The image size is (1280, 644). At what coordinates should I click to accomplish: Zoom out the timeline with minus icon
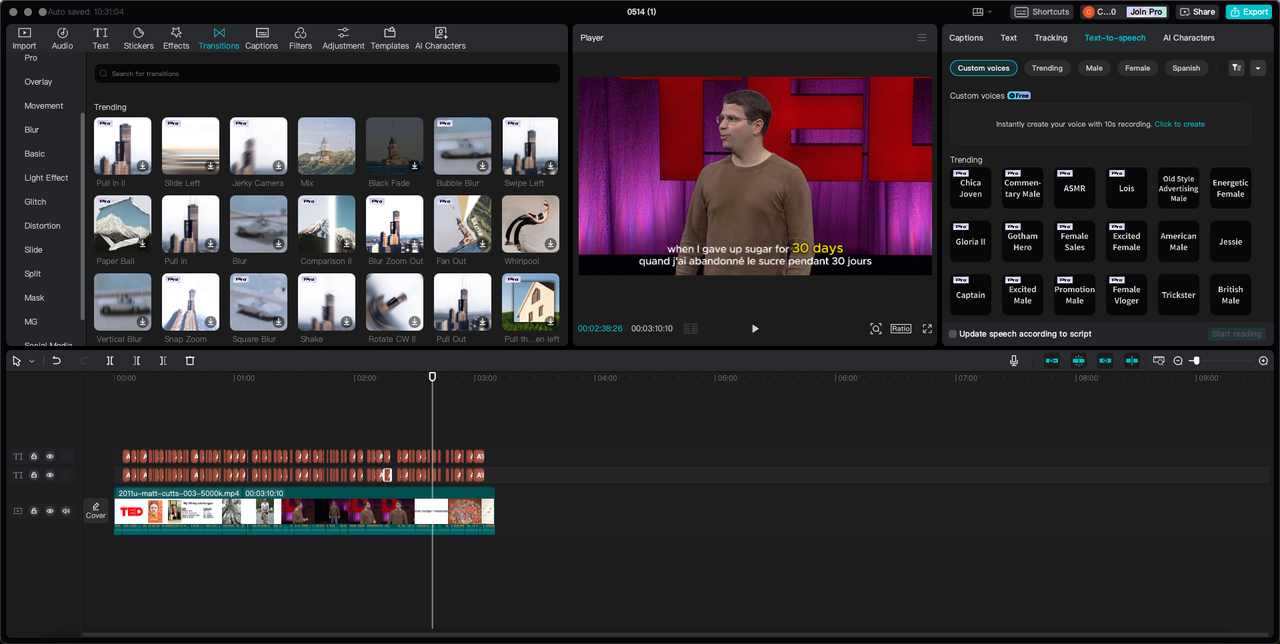(x=1178, y=360)
